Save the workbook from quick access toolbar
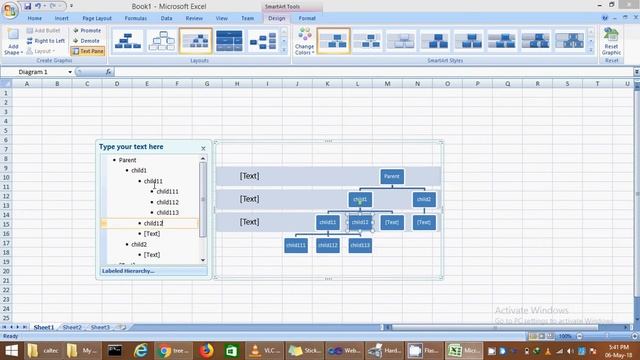The image size is (640, 360). click(27, 6)
